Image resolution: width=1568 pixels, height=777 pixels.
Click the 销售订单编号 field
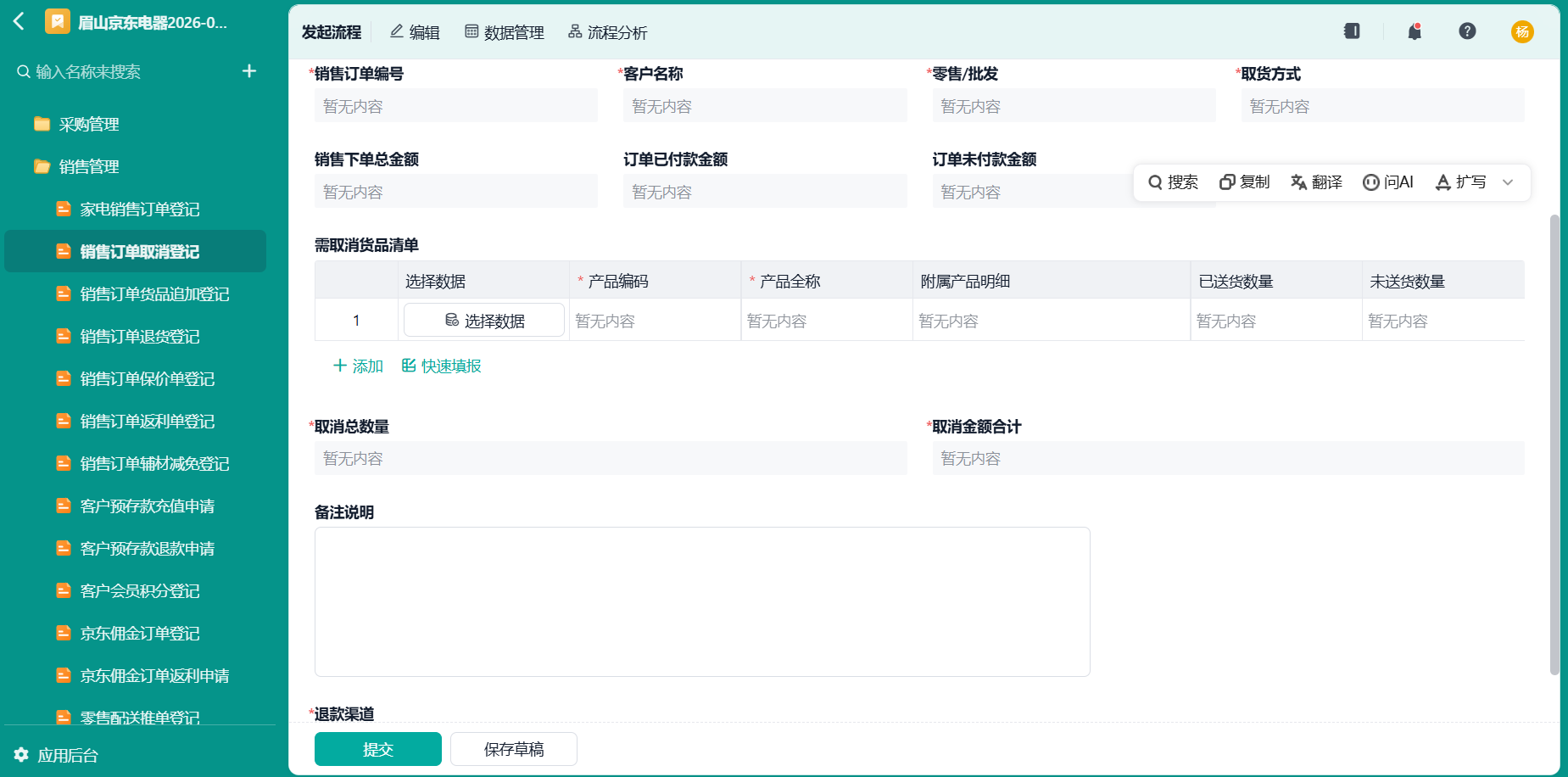point(456,106)
